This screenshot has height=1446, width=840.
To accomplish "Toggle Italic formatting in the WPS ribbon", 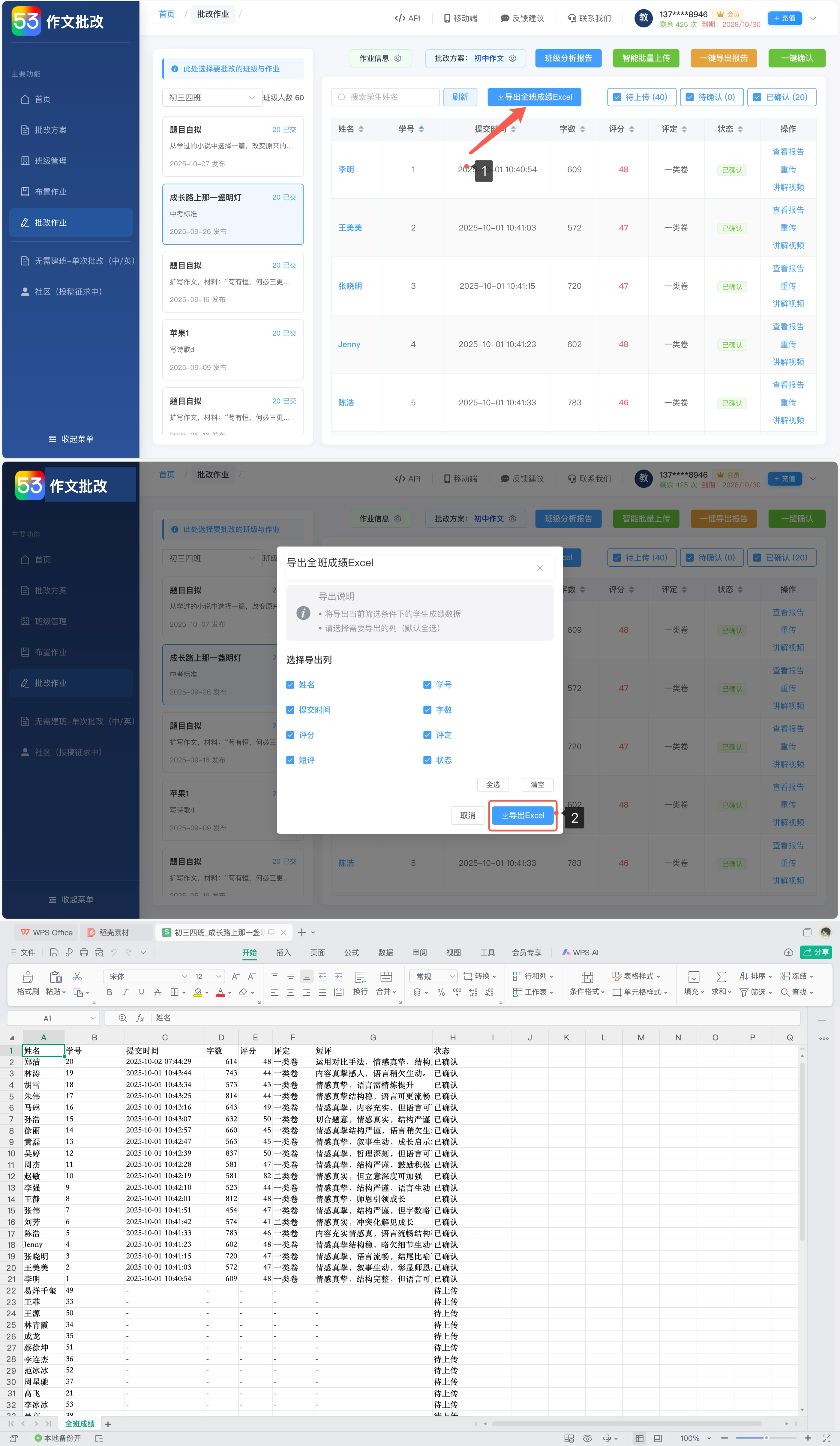I will click(125, 992).
